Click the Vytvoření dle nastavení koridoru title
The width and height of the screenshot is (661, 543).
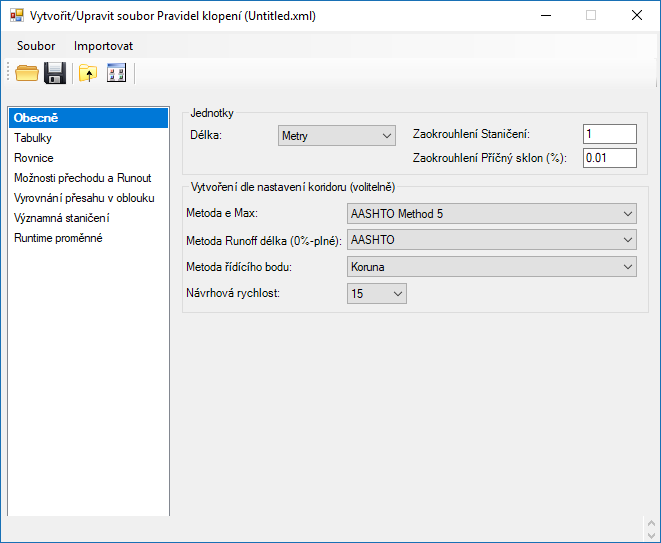(293, 187)
